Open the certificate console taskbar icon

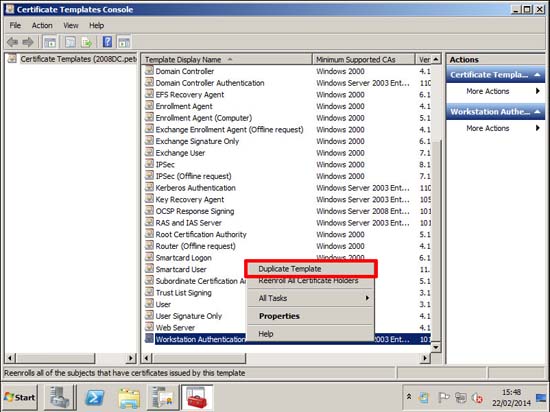162,398
